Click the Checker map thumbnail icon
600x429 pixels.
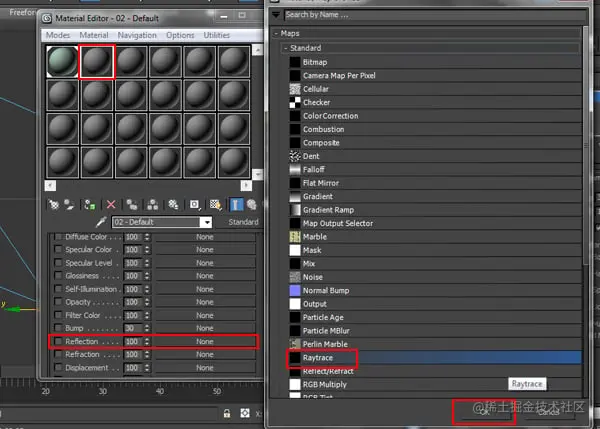pos(295,103)
